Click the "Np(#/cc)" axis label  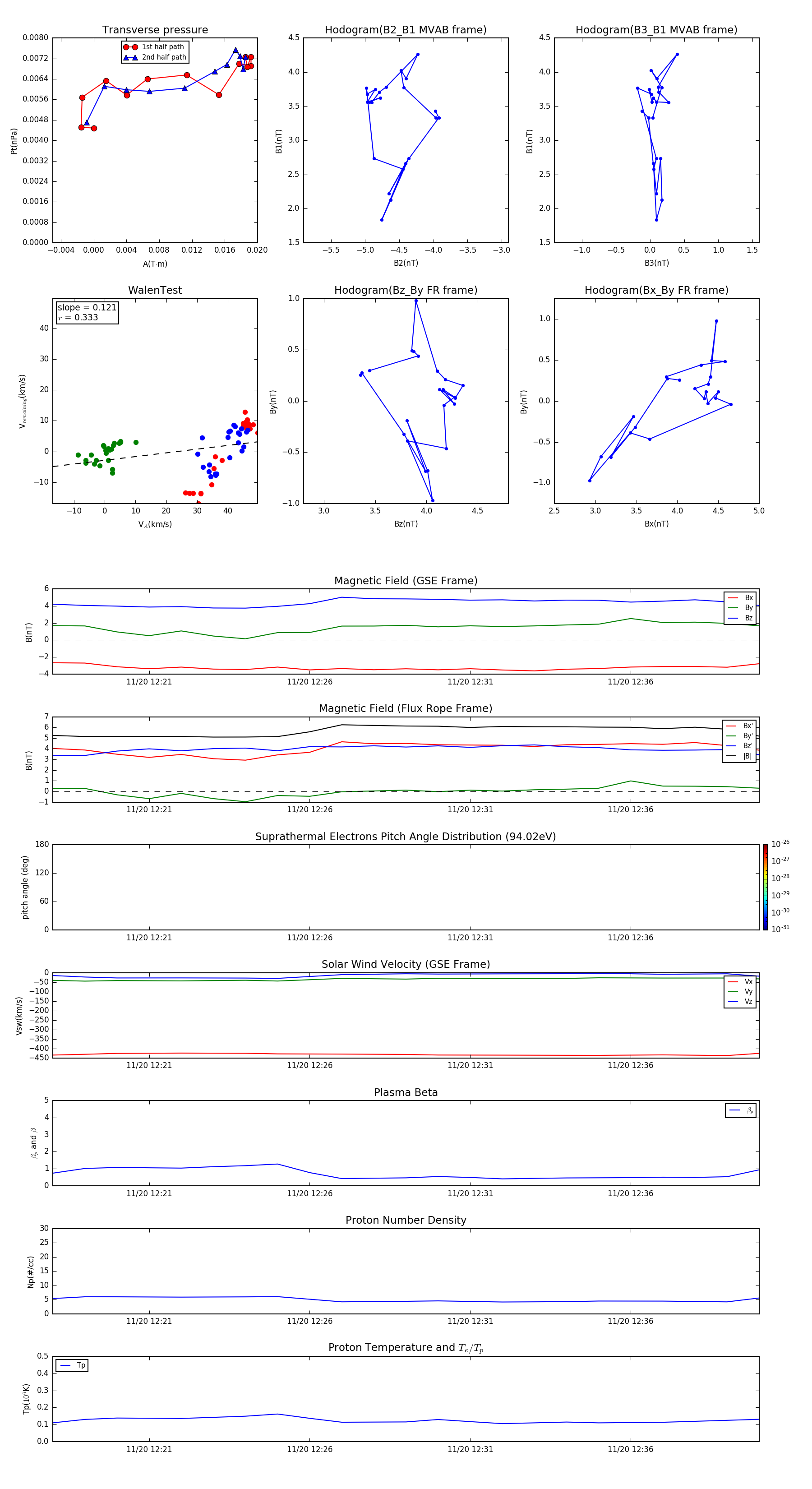pos(31,1272)
